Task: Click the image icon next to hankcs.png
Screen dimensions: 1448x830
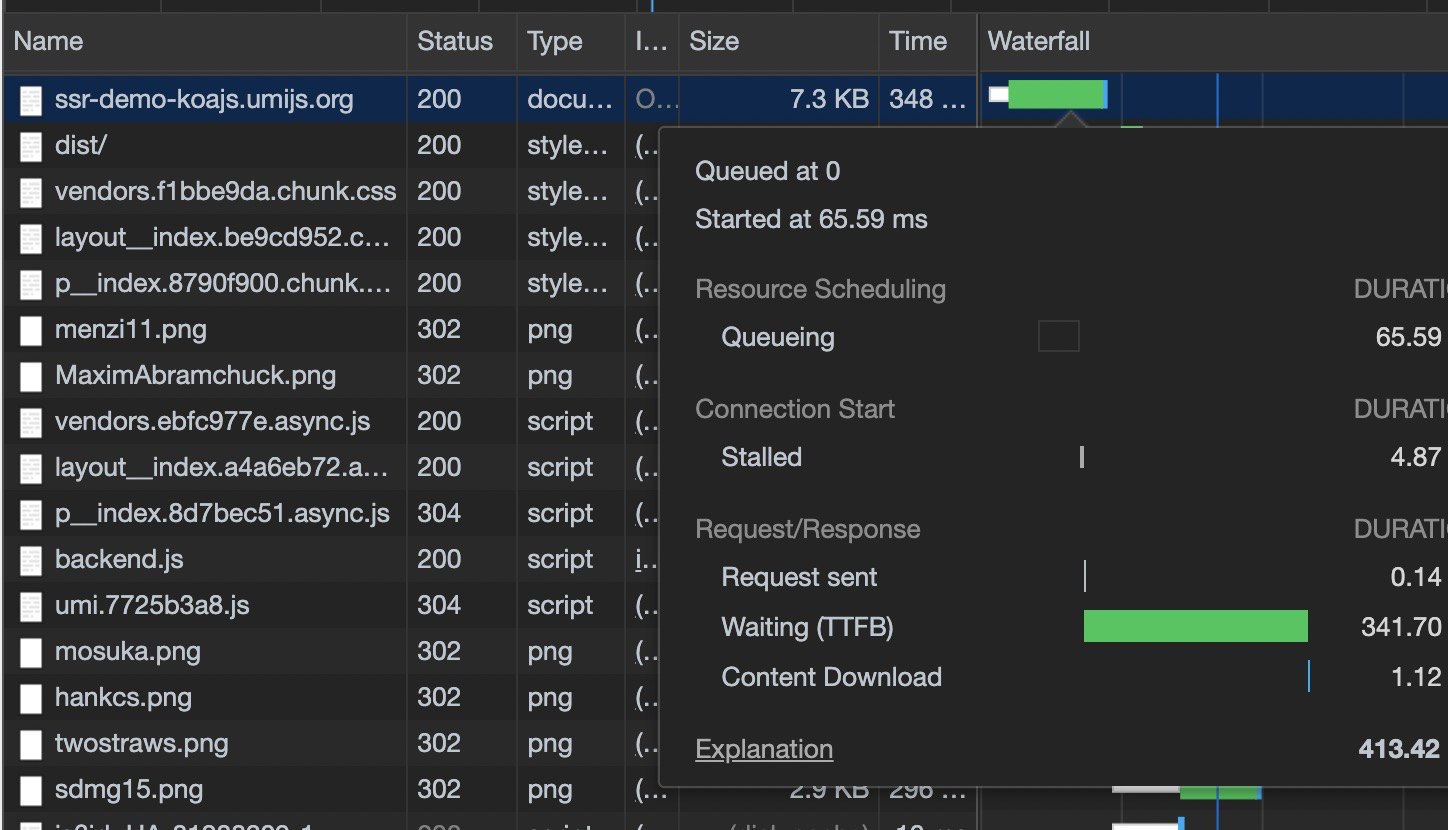Action: pos(29,697)
